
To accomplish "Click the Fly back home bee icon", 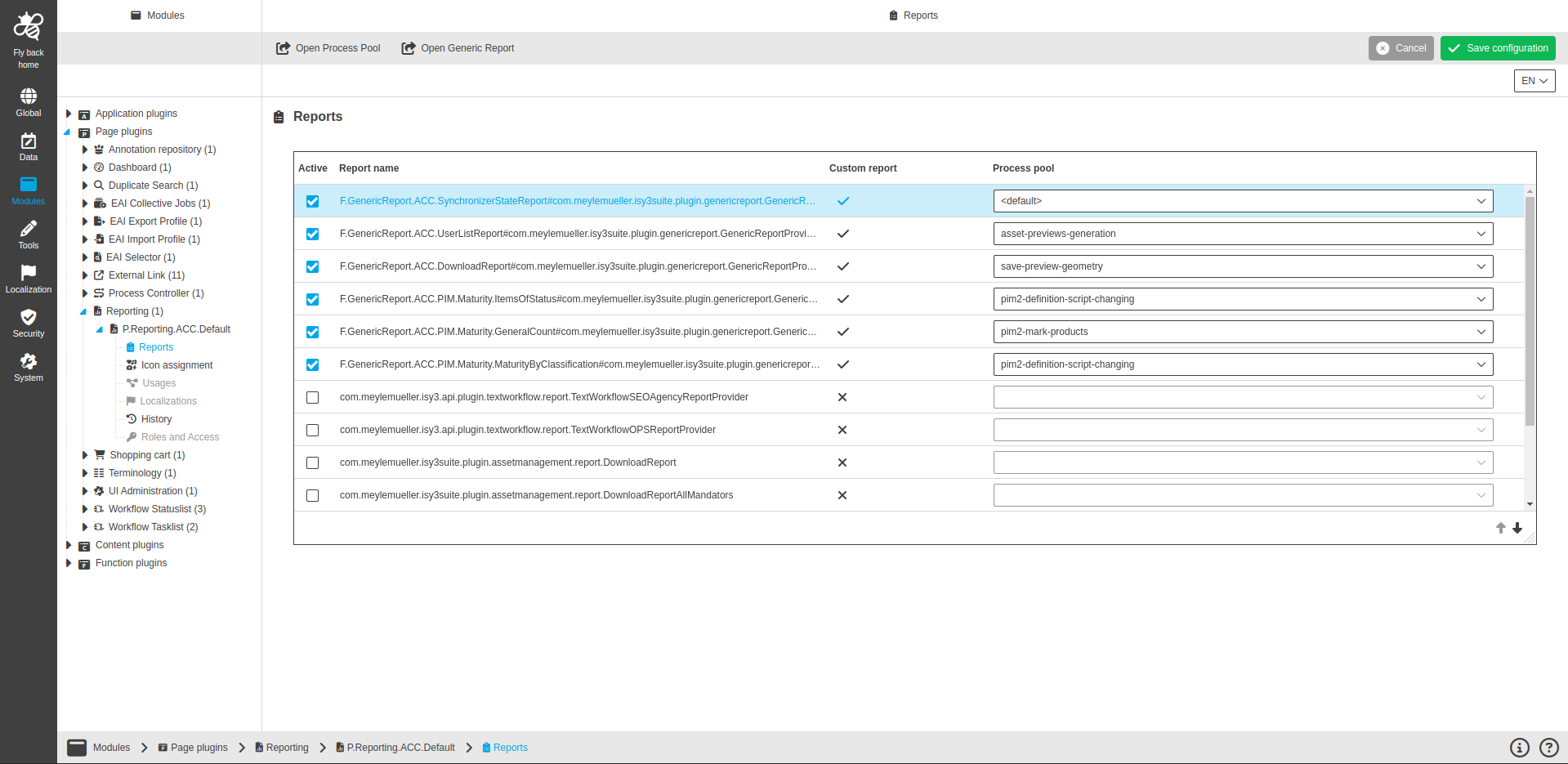I will tap(28, 27).
